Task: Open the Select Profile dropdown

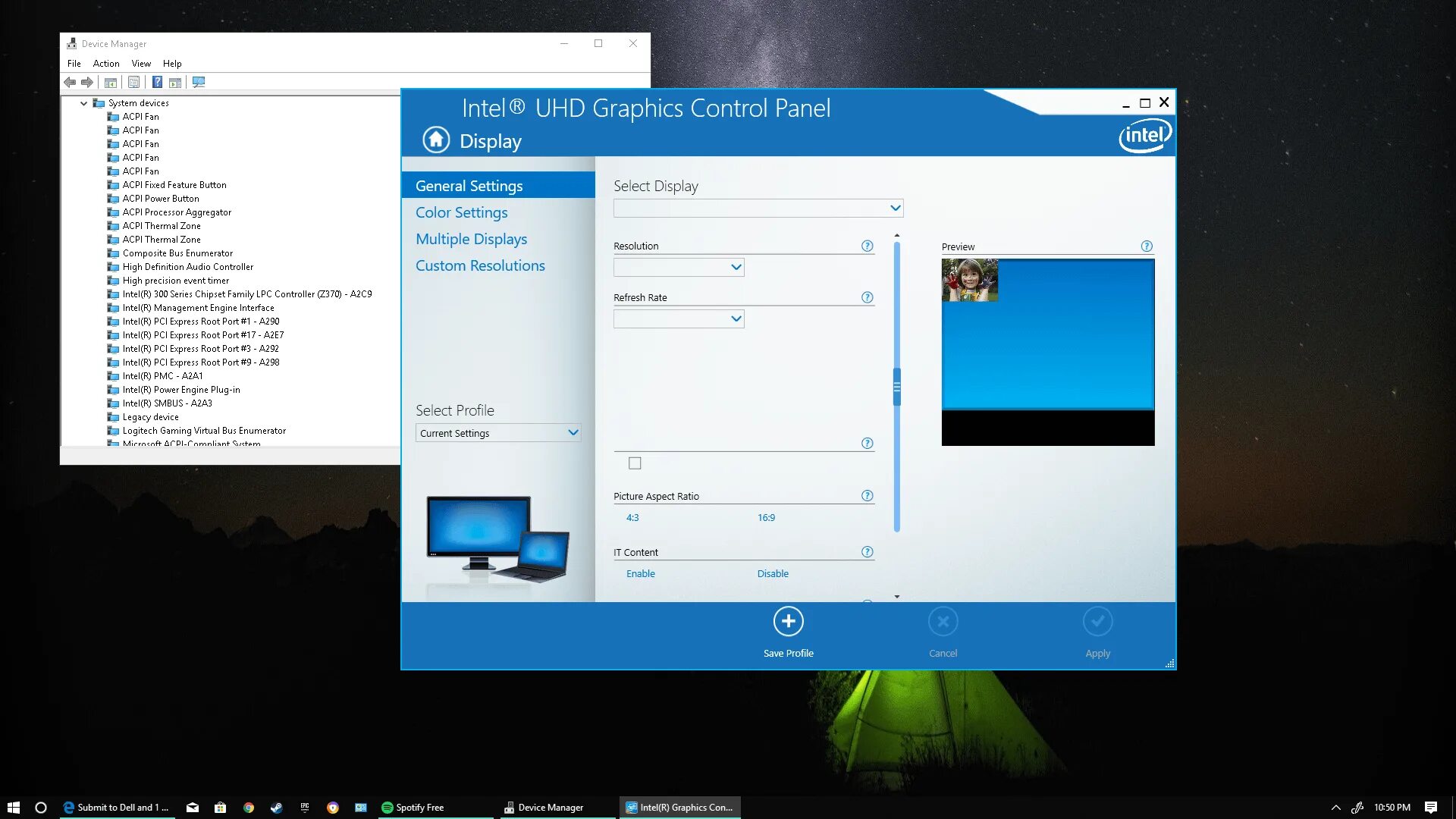Action: point(497,433)
